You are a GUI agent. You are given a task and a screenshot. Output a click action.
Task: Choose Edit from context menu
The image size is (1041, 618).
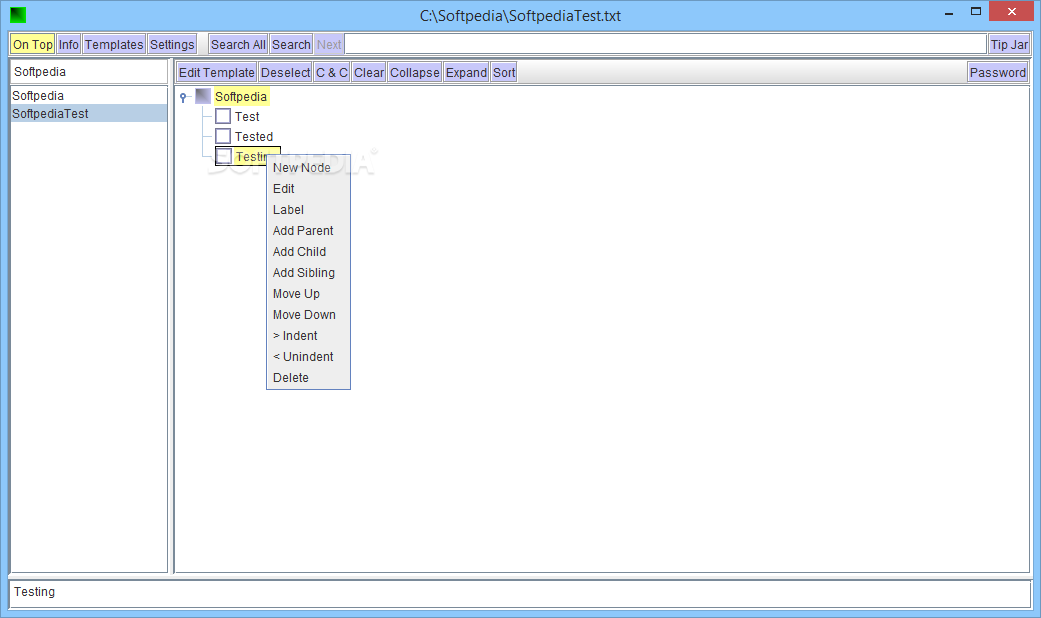tap(308, 189)
